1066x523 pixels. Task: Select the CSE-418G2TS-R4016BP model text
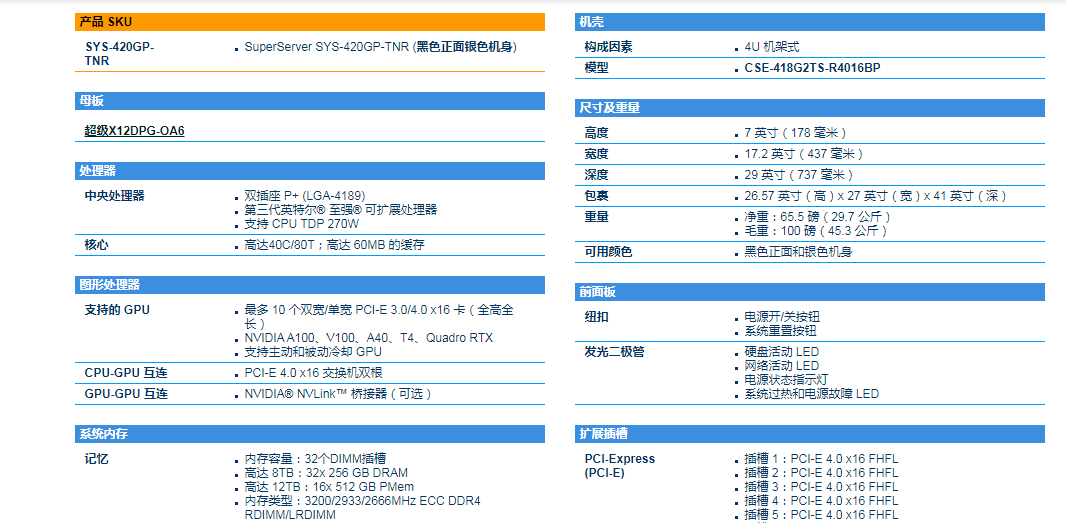coord(812,68)
